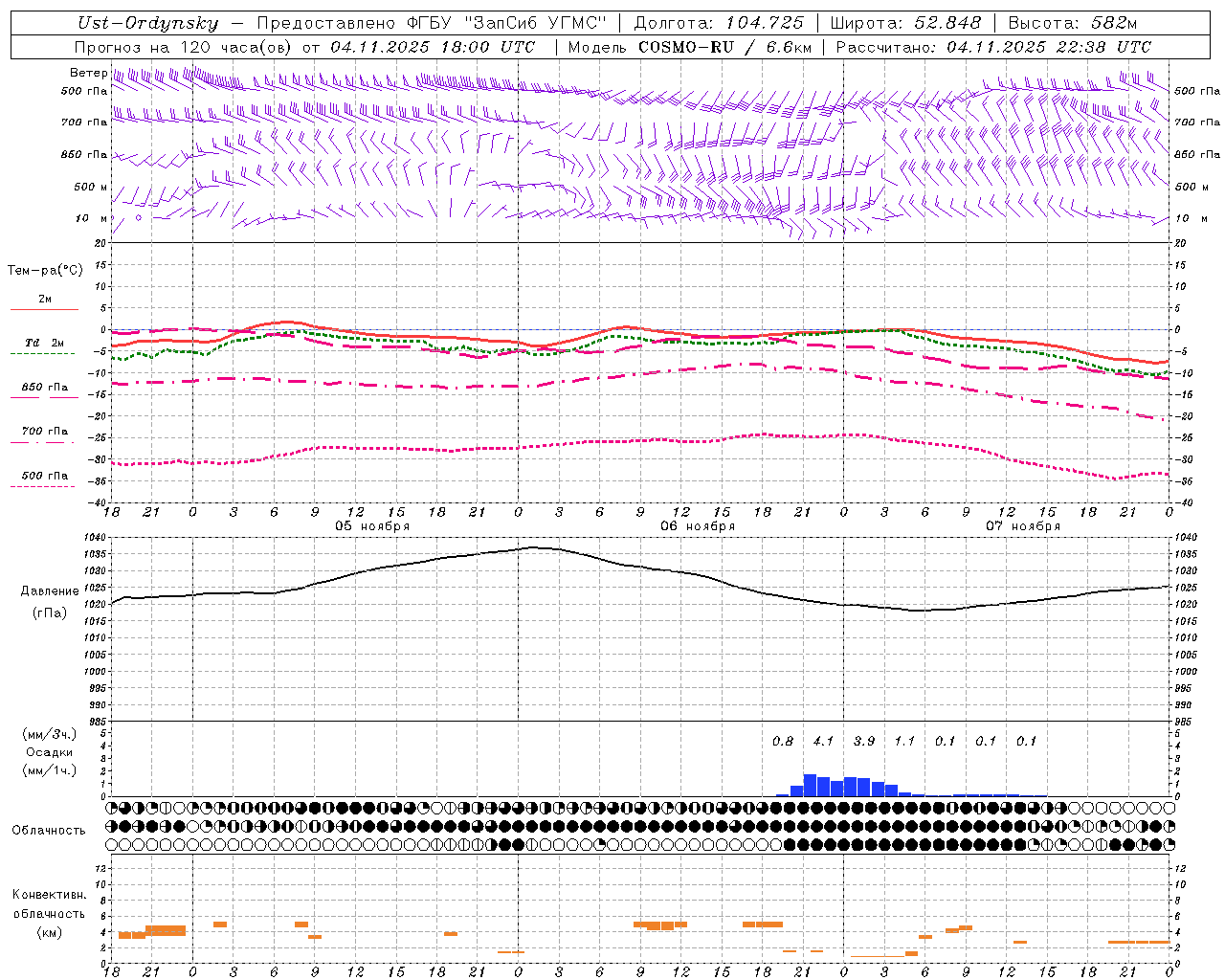
Task: Click the computed time 04.11.2025 22:38 UTC
Action: (1049, 47)
